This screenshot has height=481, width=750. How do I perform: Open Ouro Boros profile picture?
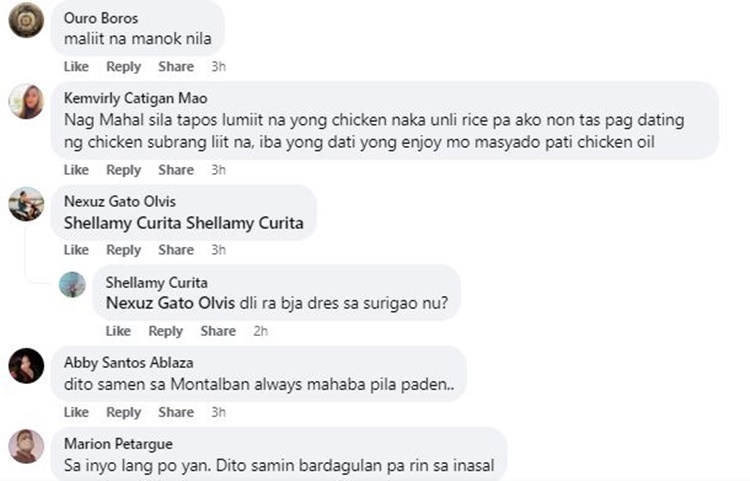click(26, 20)
